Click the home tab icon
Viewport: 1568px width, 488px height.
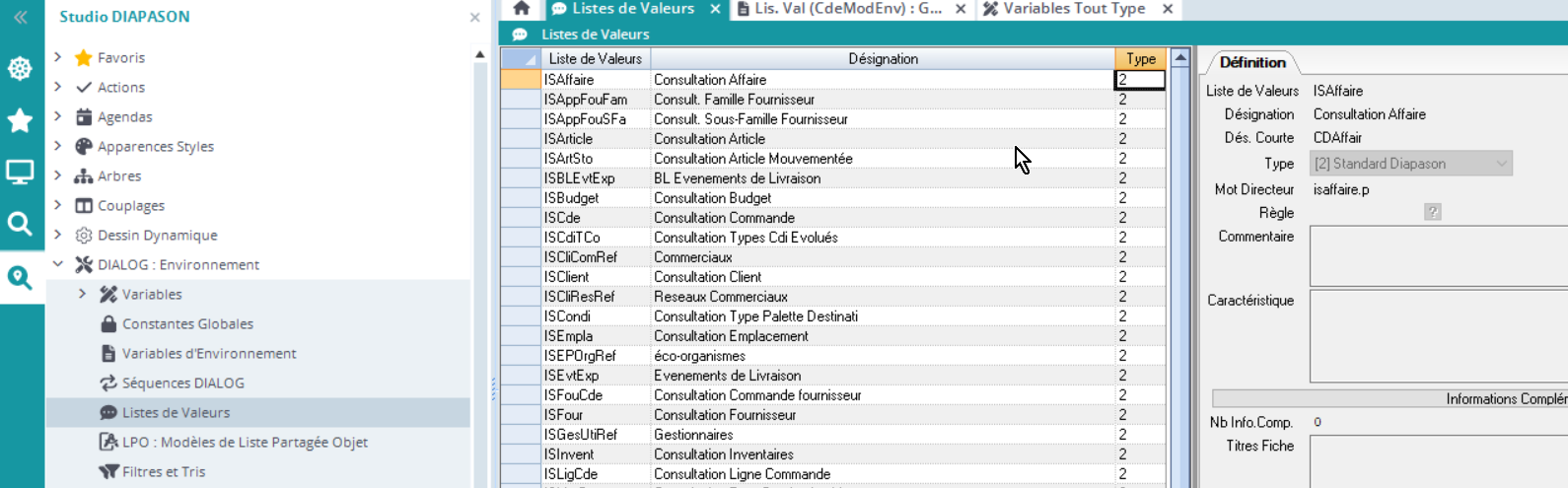click(522, 9)
